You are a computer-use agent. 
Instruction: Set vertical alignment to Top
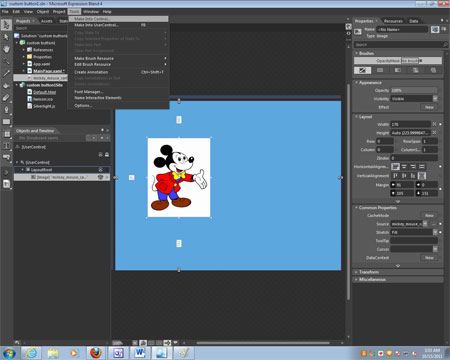pos(395,176)
